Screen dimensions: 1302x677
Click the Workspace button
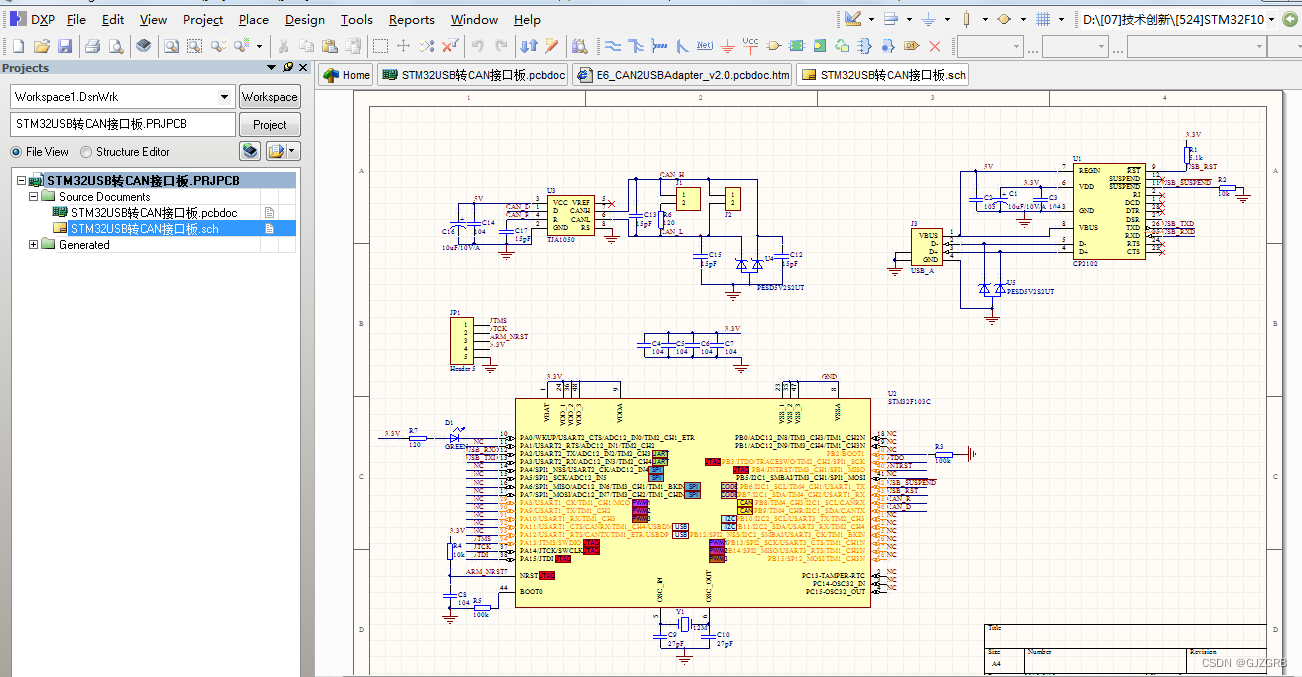tap(269, 96)
